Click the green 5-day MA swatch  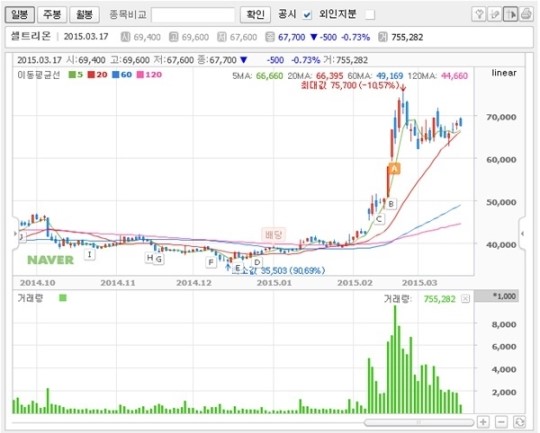tap(72, 75)
